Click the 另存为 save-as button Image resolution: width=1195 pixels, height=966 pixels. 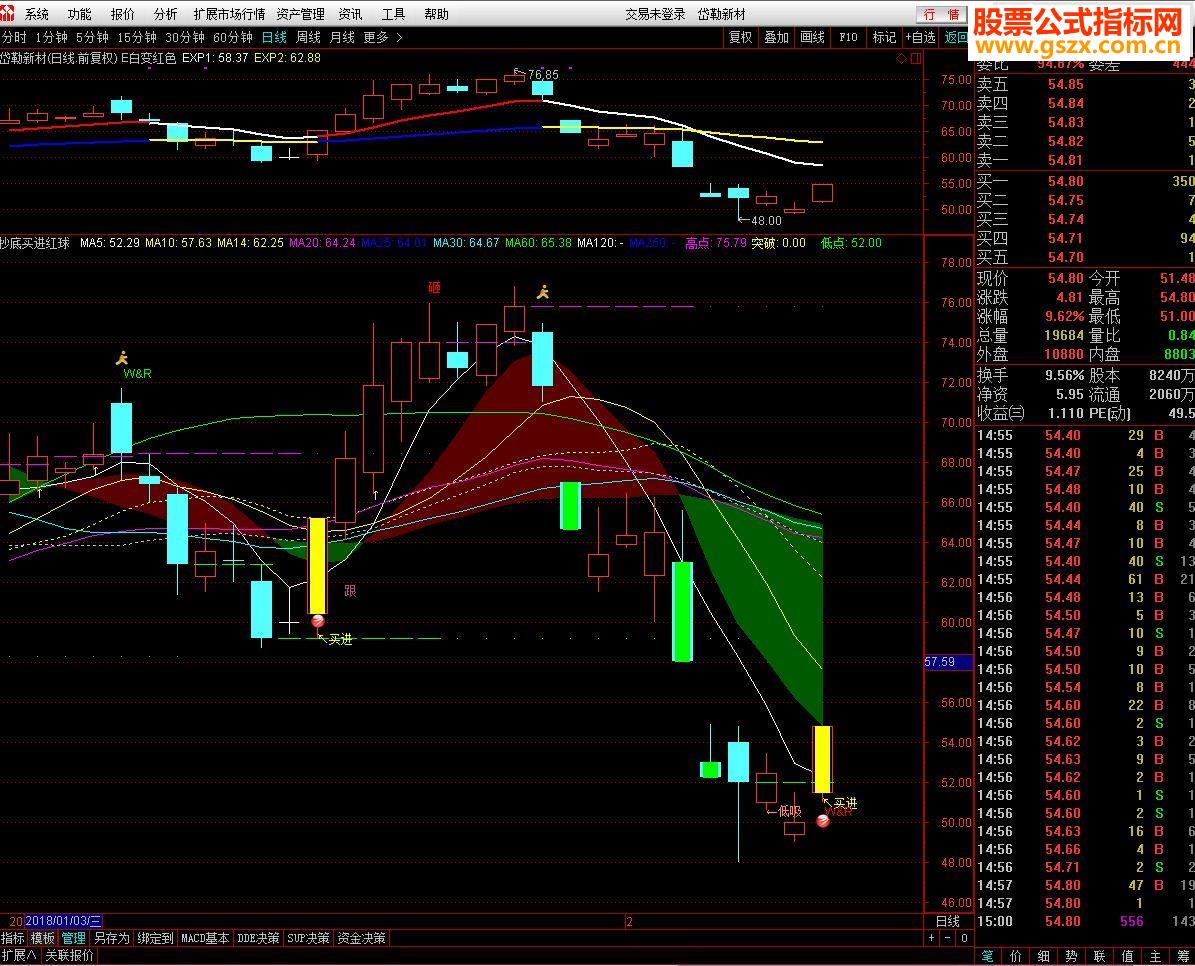pos(111,939)
